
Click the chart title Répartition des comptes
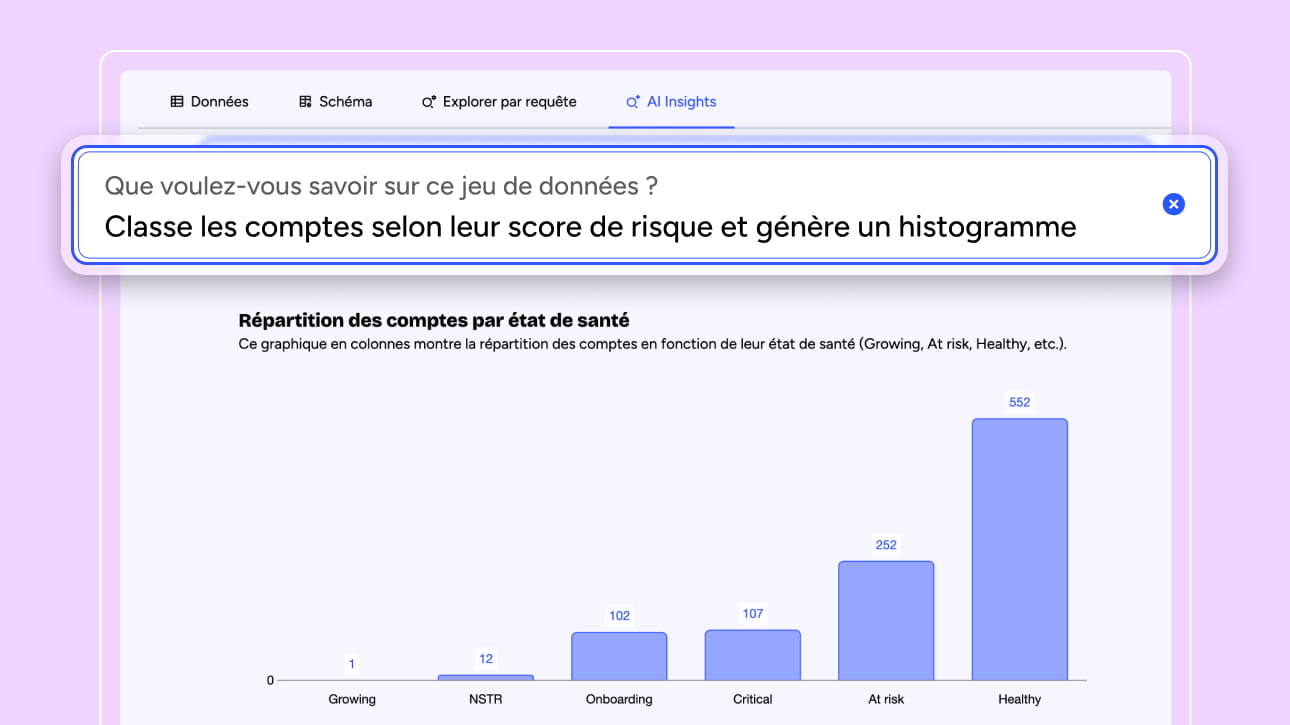[434, 321]
